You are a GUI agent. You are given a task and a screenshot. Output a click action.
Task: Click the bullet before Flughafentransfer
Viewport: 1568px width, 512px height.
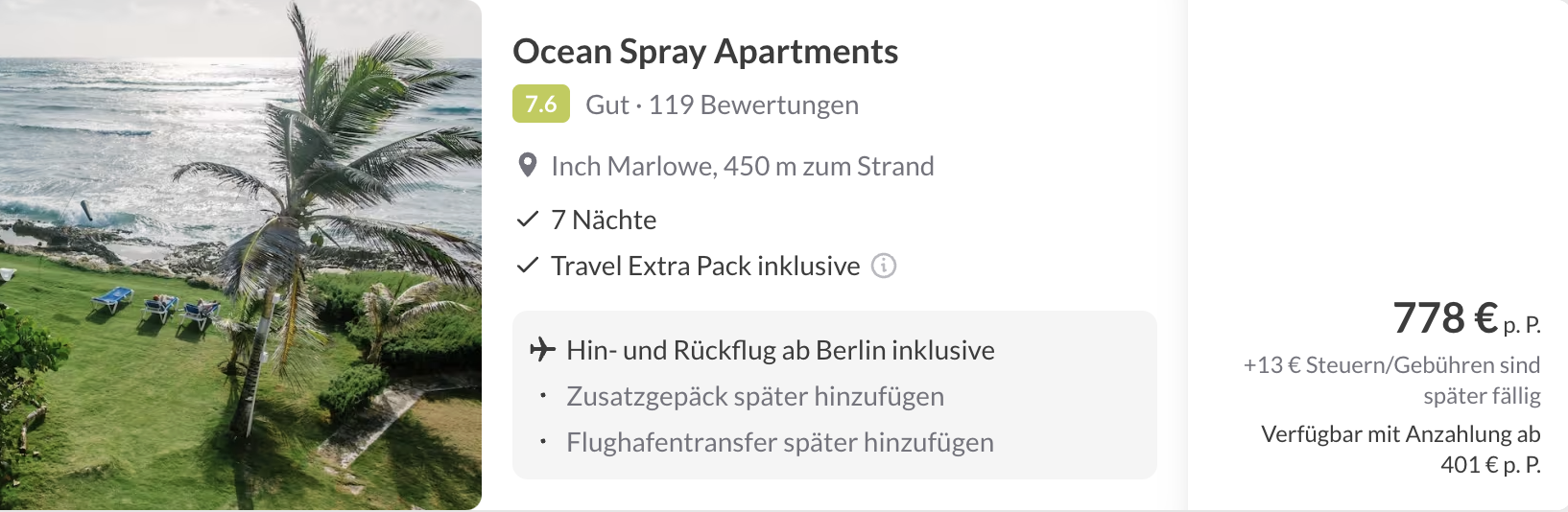pos(543,441)
